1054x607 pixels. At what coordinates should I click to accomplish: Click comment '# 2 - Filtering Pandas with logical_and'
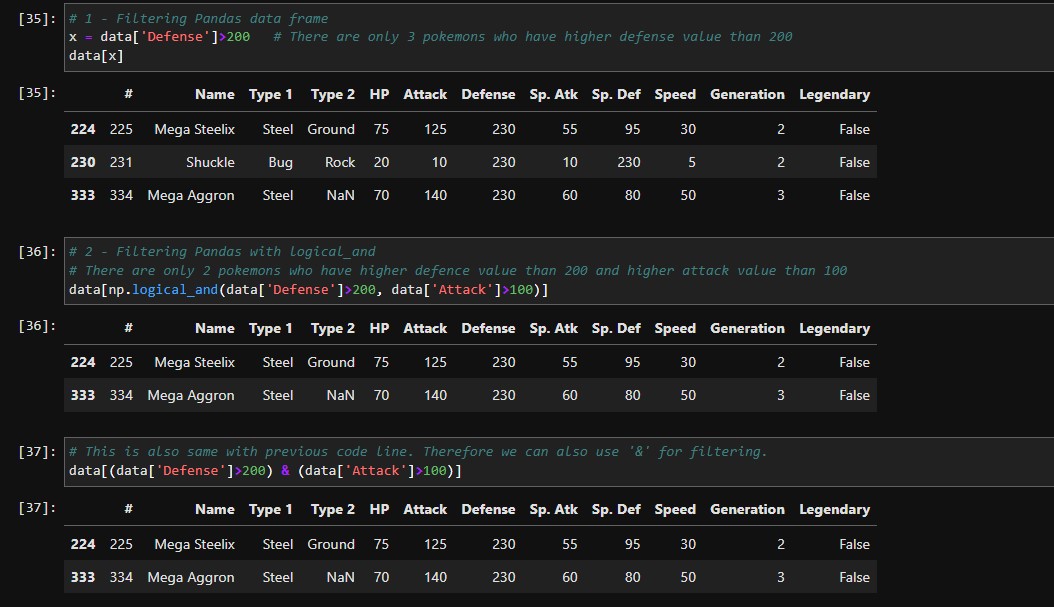[x=222, y=252]
